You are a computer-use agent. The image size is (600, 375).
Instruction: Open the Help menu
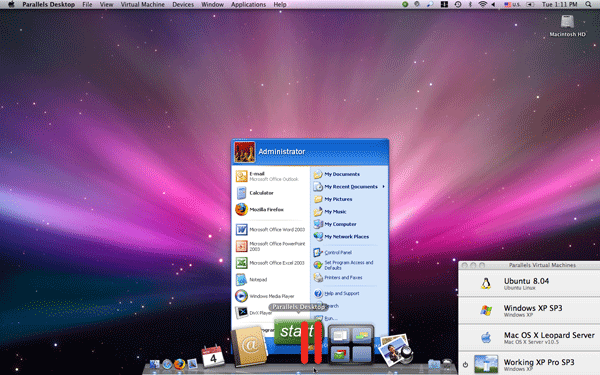[280, 4]
